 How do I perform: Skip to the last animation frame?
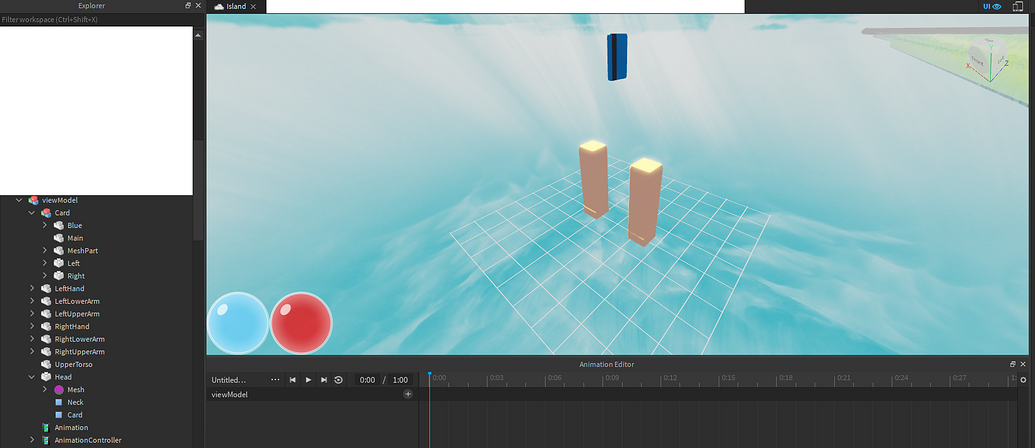pos(323,380)
